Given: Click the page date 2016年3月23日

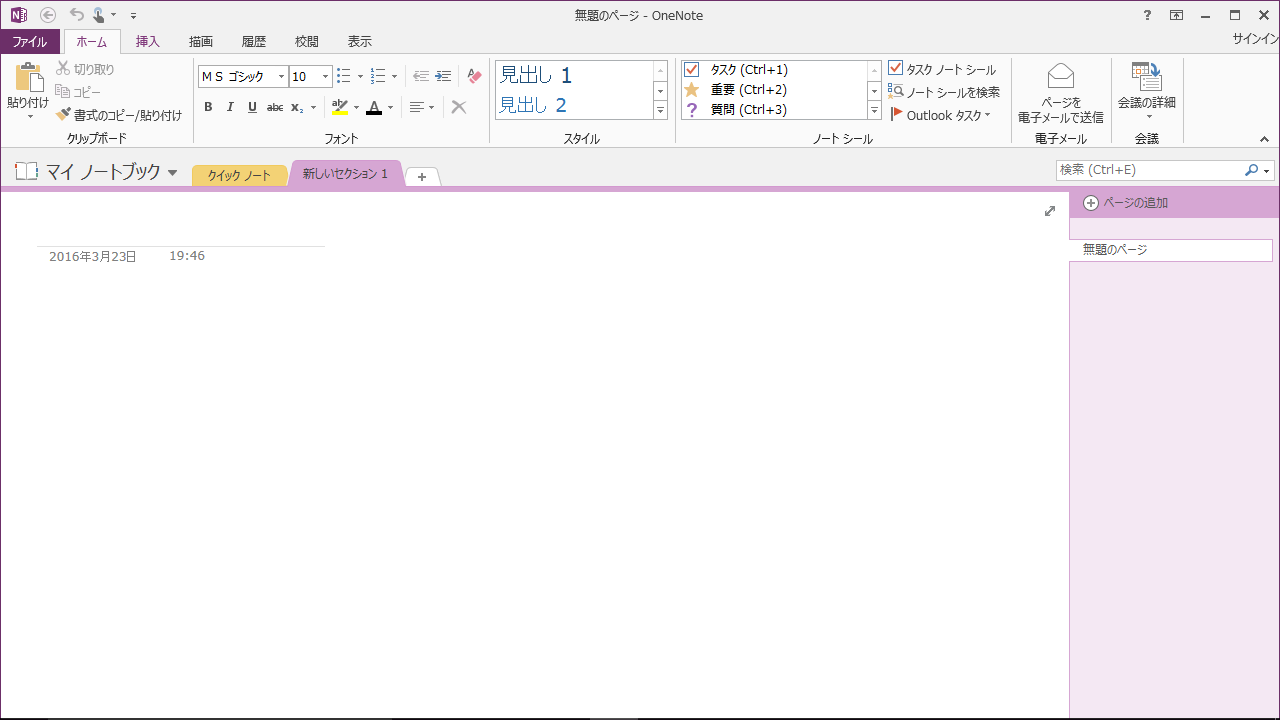Looking at the screenshot, I should [93, 257].
